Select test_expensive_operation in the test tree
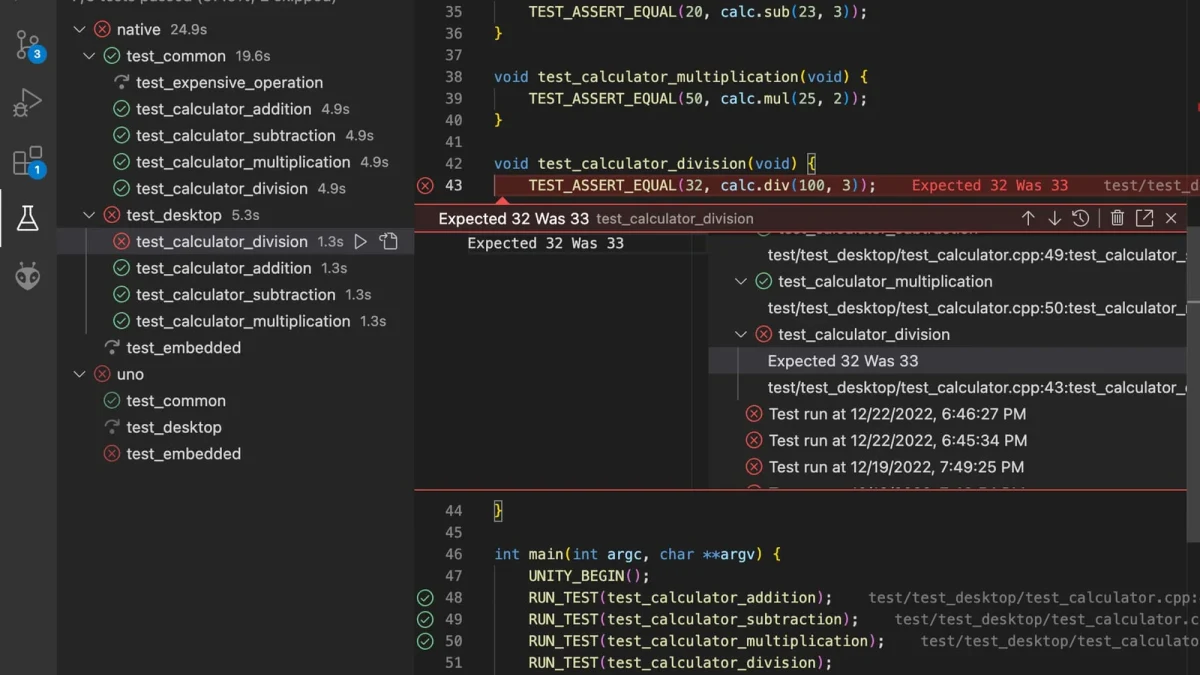 point(229,83)
